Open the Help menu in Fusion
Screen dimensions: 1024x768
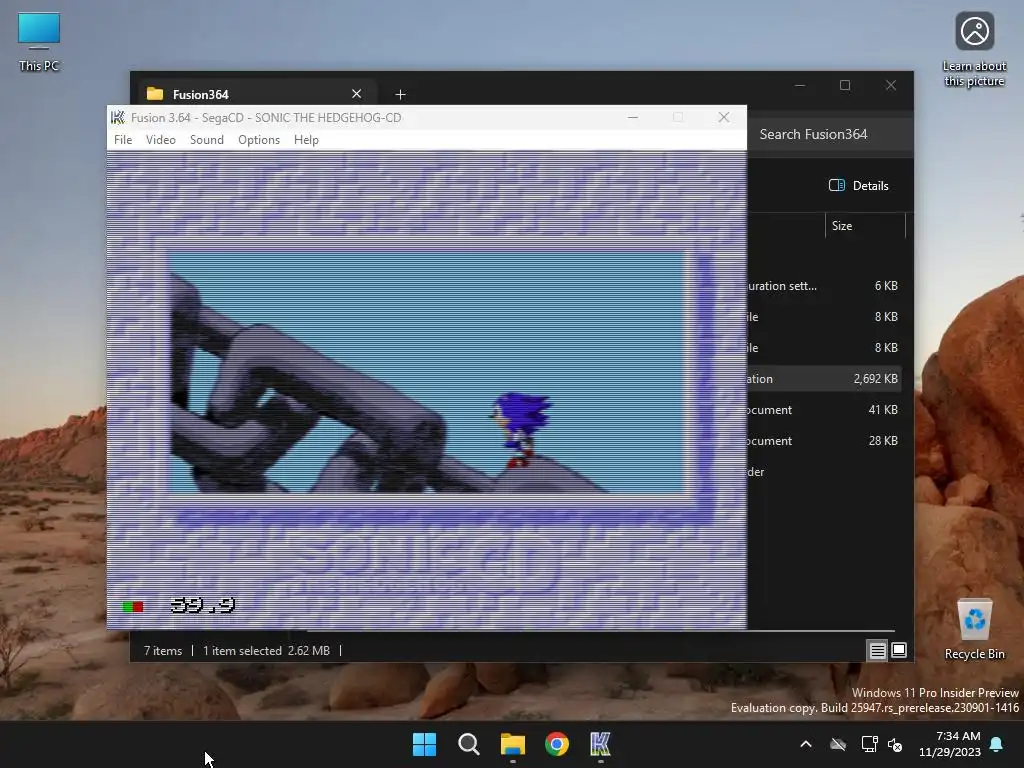click(306, 140)
